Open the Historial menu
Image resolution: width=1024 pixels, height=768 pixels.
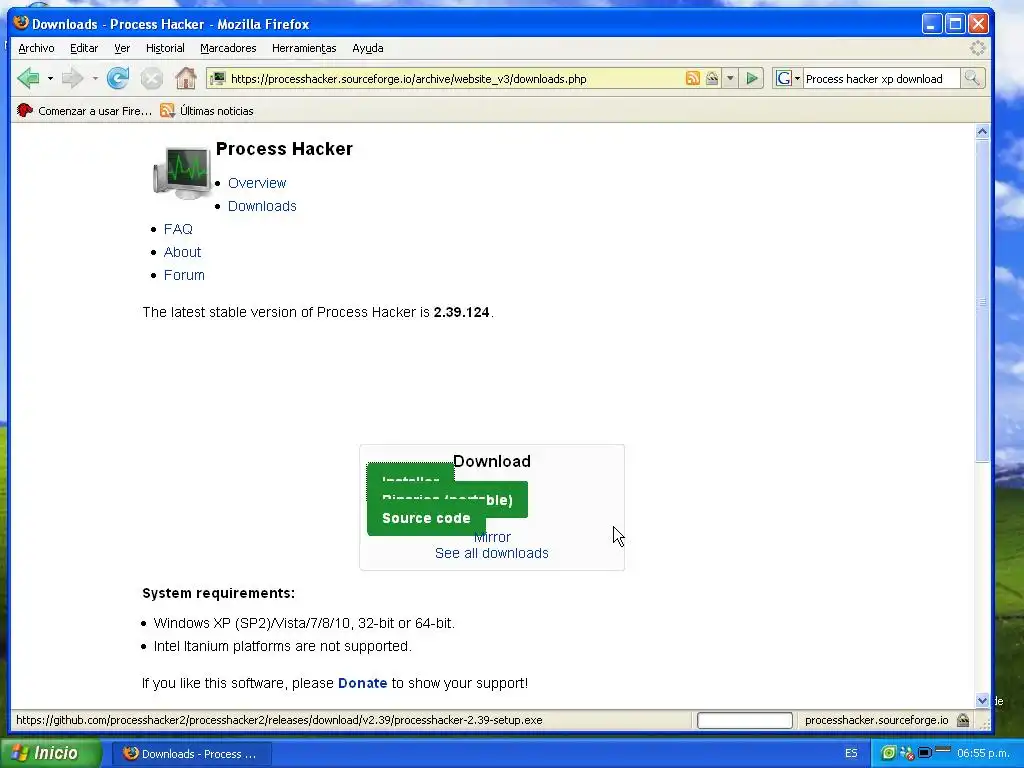click(165, 48)
